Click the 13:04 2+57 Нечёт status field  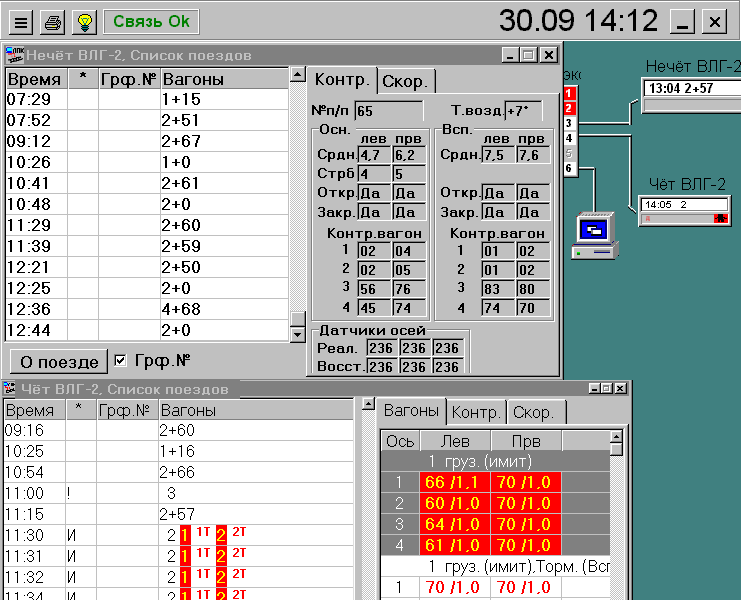point(692,88)
